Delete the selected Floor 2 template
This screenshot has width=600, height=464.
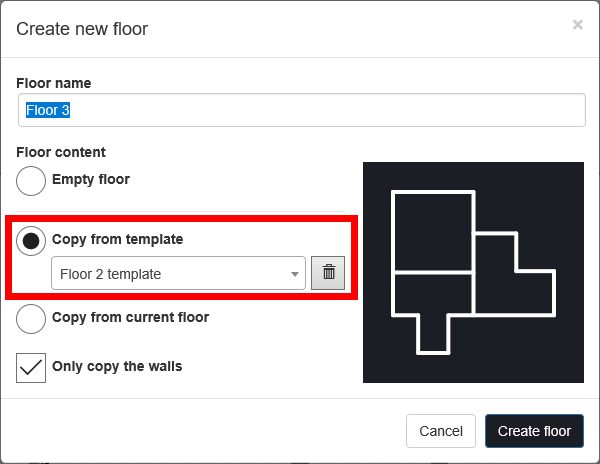pos(327,273)
